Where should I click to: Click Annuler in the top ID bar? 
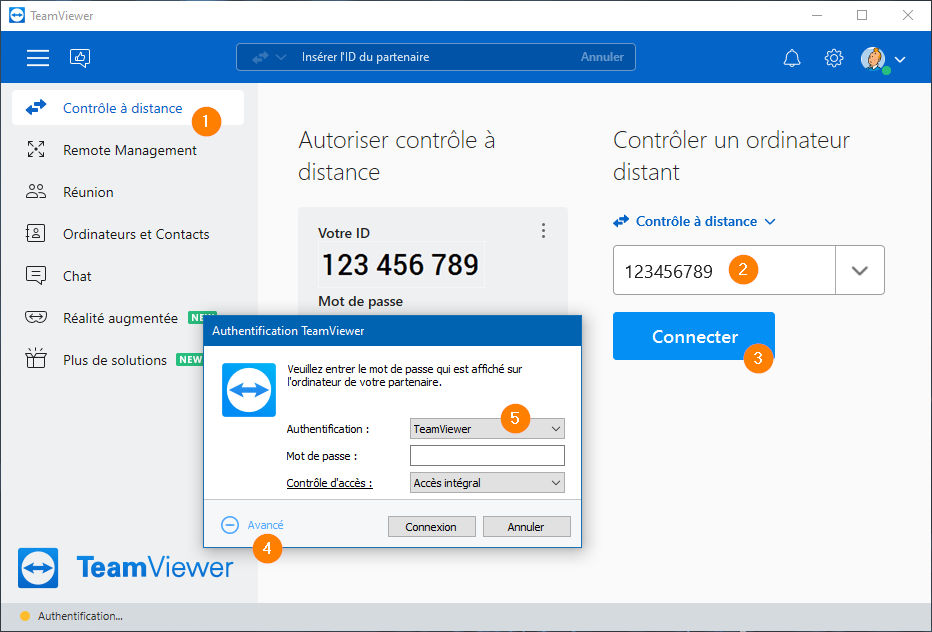[602, 57]
